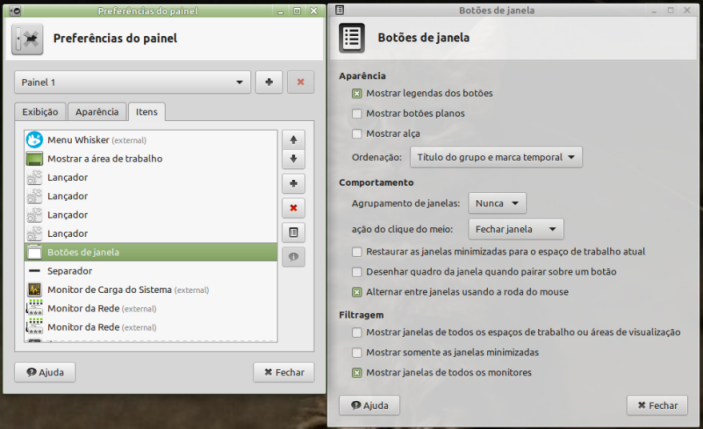Open ação do clique do meio dropdown
703x429 pixels.
click(x=516, y=229)
